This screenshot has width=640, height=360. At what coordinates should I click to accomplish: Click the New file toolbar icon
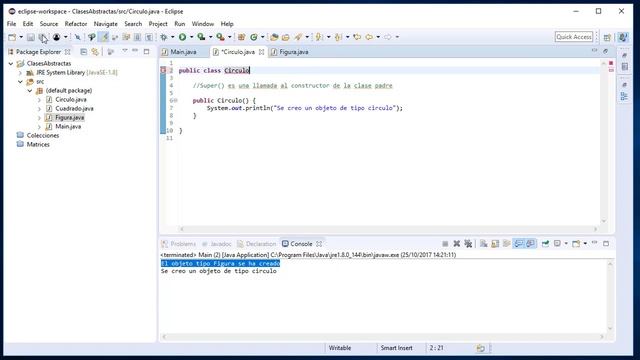(x=12, y=37)
